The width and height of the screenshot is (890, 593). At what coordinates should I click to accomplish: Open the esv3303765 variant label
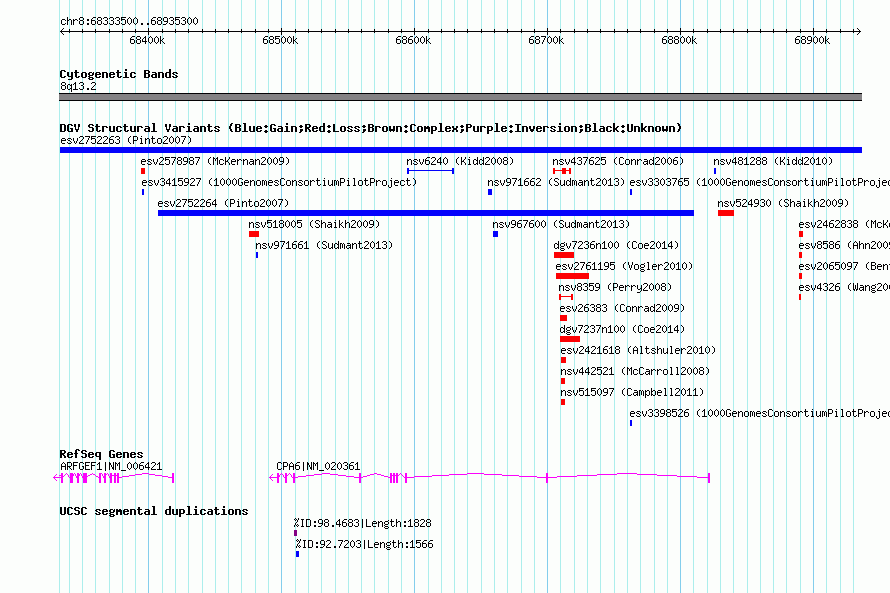(759, 182)
